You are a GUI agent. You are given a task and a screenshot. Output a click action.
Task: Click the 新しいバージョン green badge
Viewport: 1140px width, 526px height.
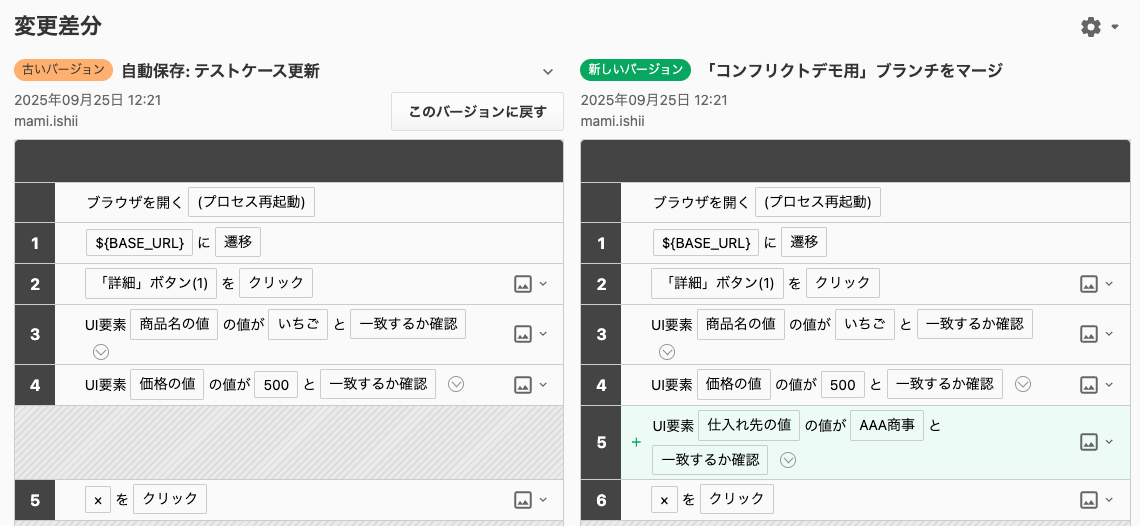(x=635, y=70)
